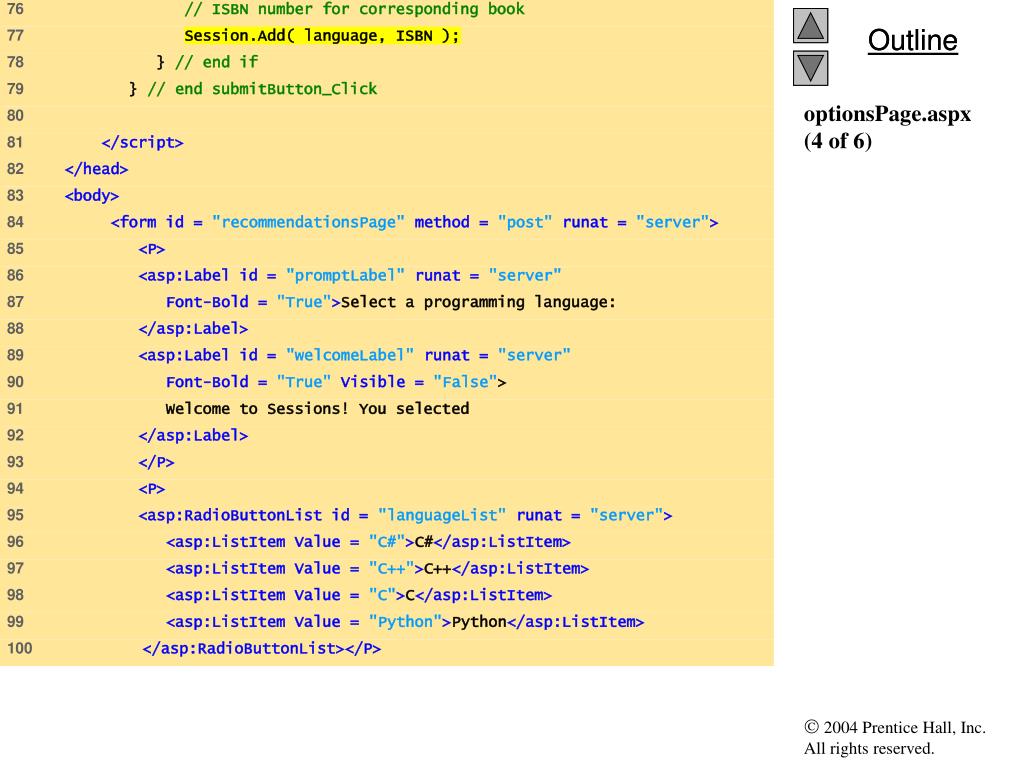Click the "welcomeLabel" id value

coord(350,355)
